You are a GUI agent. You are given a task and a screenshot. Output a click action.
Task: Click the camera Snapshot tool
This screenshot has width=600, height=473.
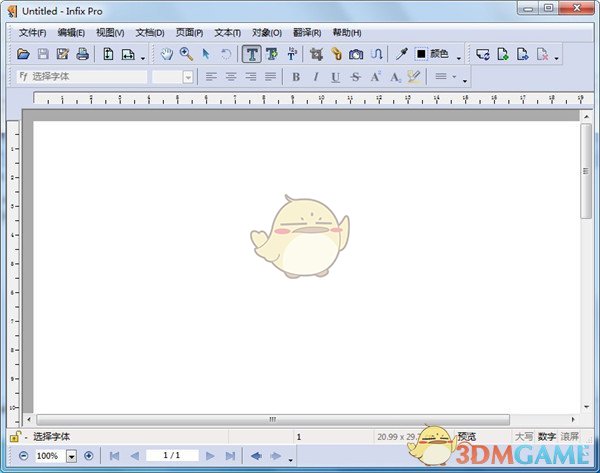tap(356, 54)
